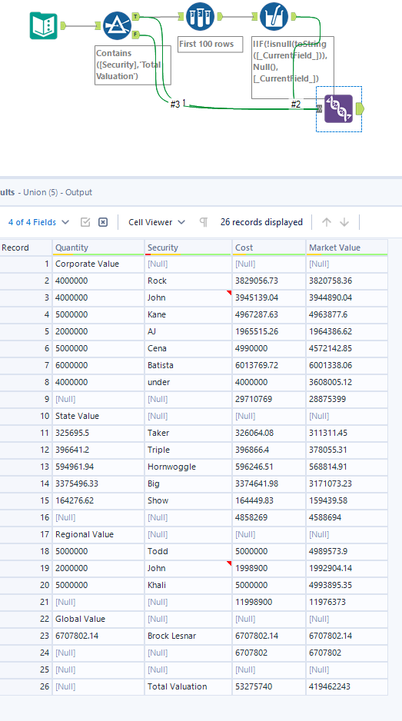Select the market value cell 4588694
402x721 pixels.
[x=347, y=517]
